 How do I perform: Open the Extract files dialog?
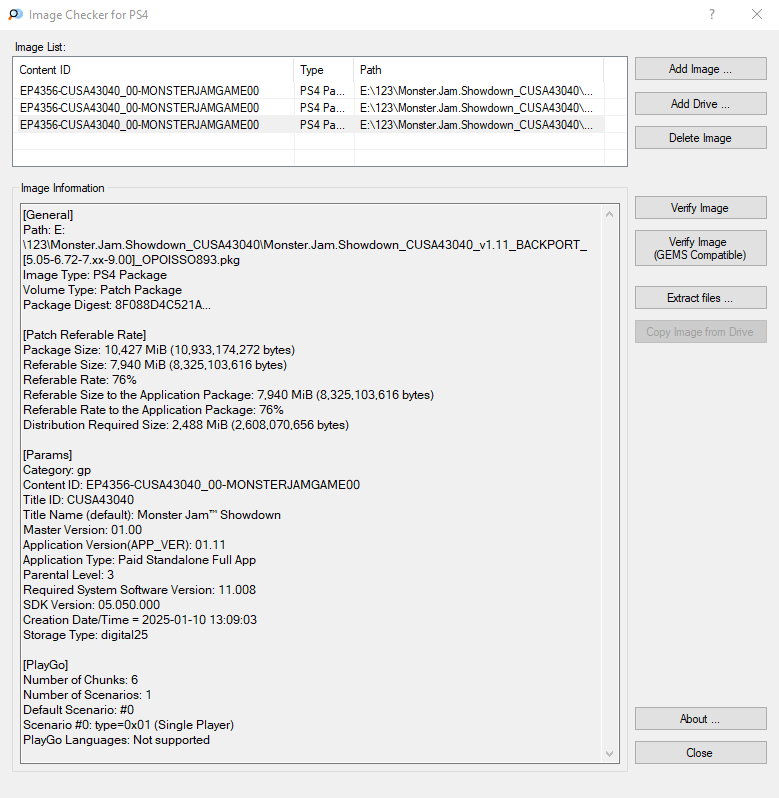[x=700, y=298]
